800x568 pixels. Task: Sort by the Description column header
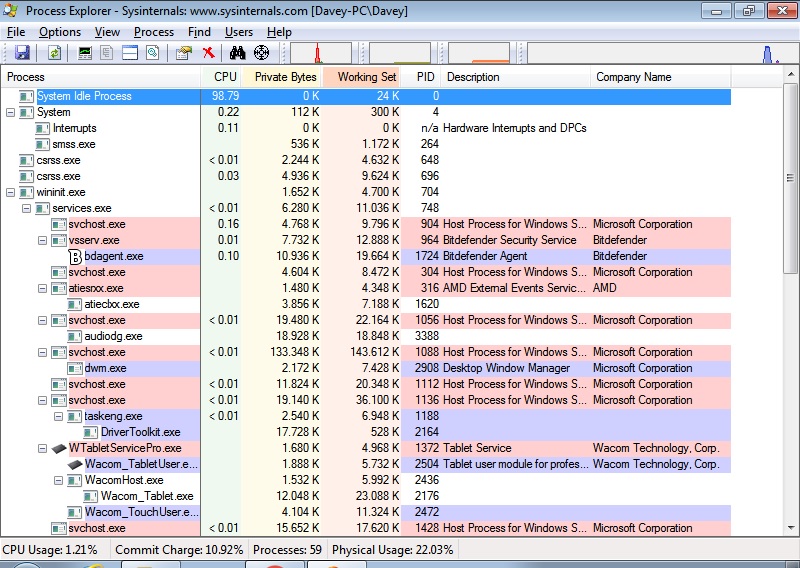[x=515, y=77]
